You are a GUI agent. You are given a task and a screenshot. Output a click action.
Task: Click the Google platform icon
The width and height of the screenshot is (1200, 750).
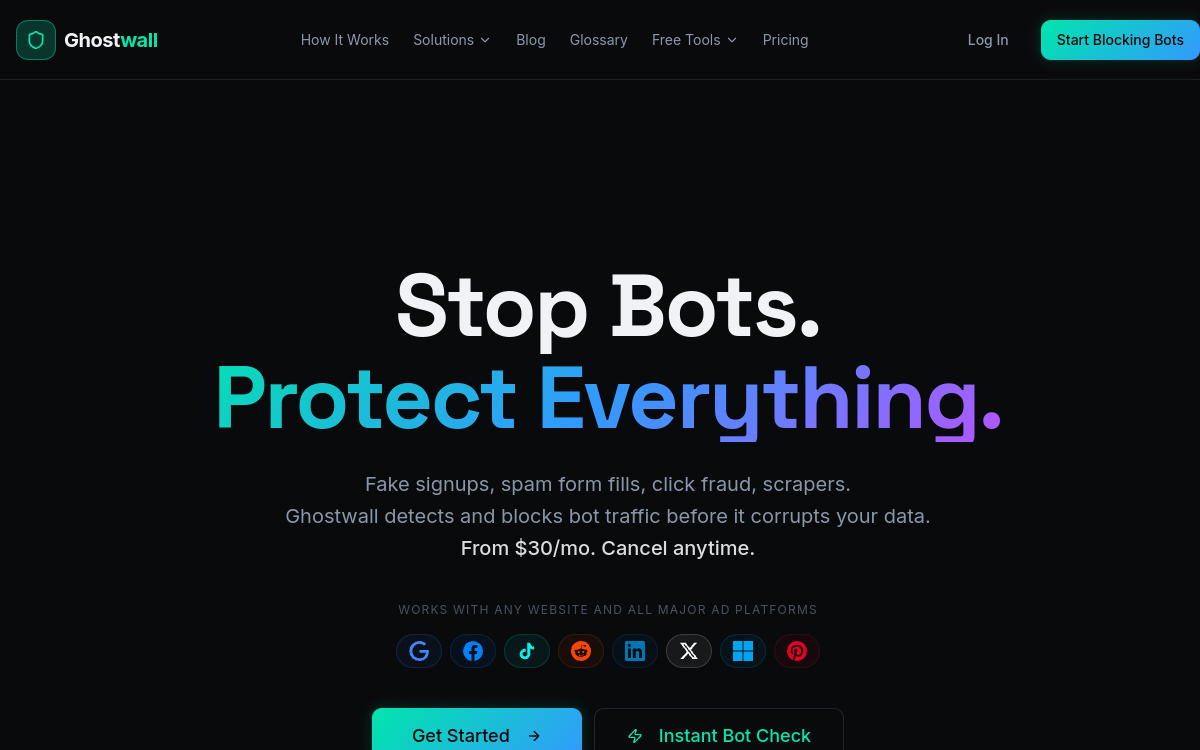[x=419, y=651]
